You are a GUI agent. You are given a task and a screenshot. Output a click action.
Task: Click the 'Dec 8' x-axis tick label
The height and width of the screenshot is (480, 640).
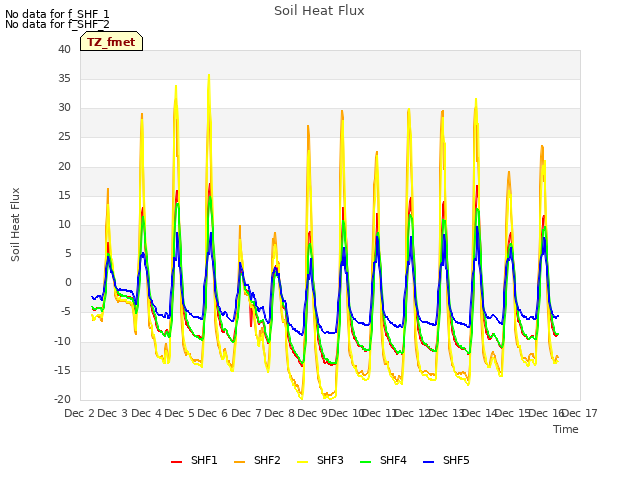click(280, 413)
